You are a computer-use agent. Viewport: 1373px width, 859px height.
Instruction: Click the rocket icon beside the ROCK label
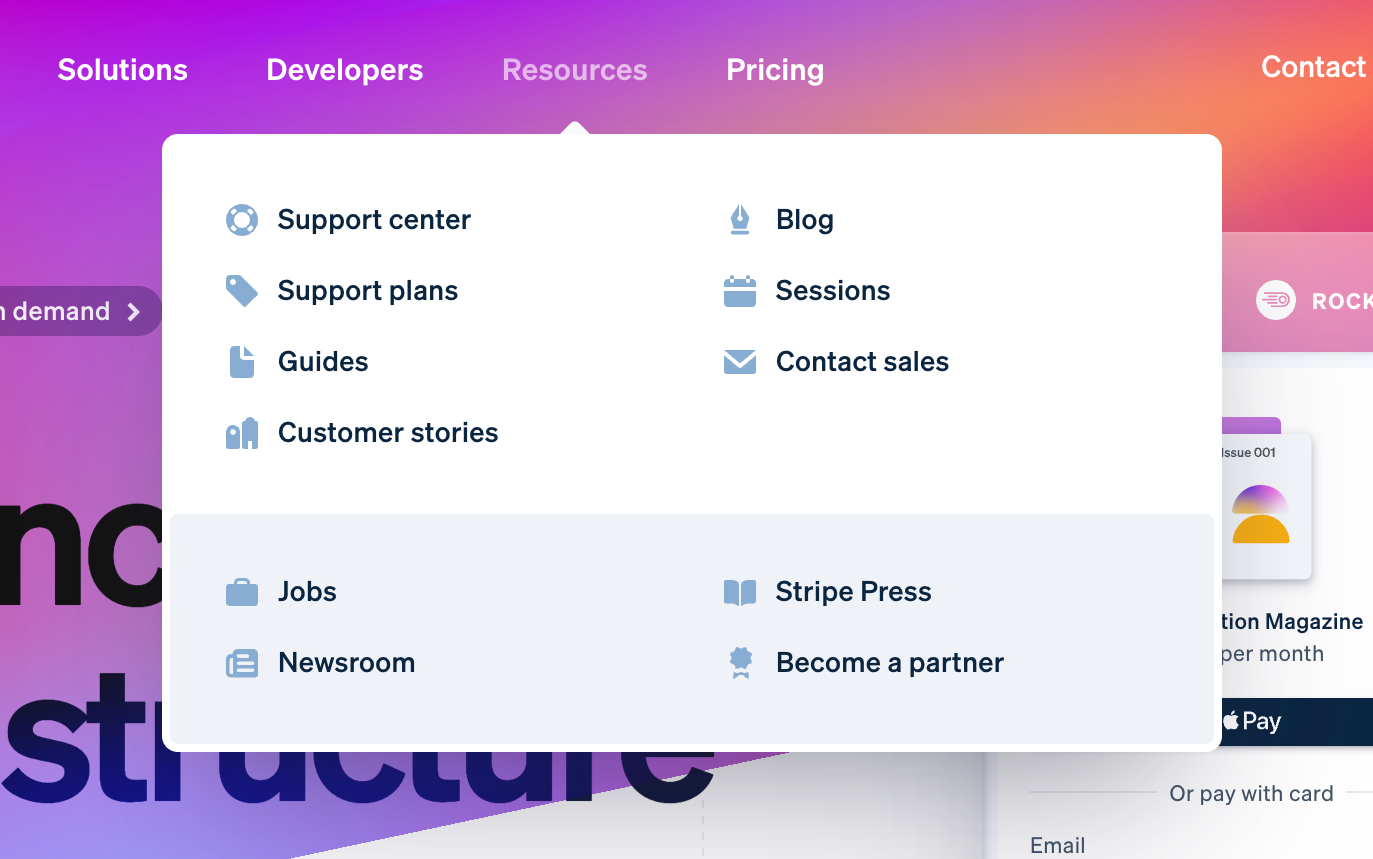click(x=1275, y=300)
